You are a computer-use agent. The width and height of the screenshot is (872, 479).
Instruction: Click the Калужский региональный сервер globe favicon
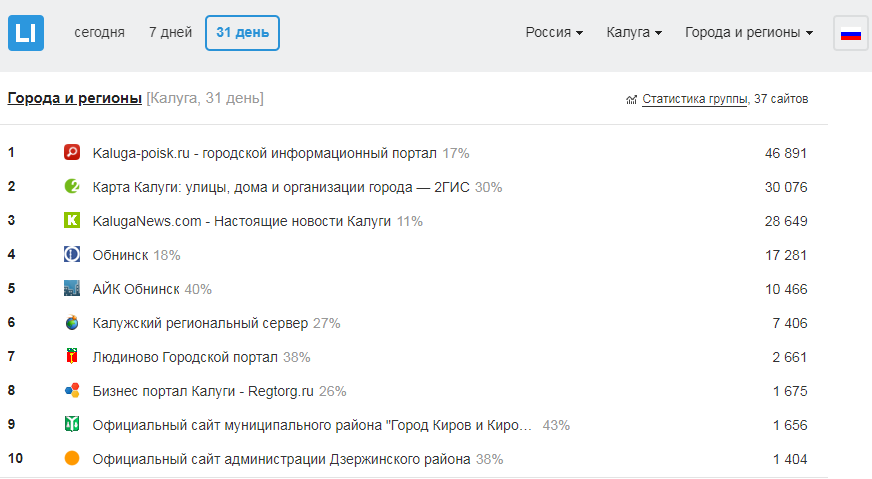72,323
